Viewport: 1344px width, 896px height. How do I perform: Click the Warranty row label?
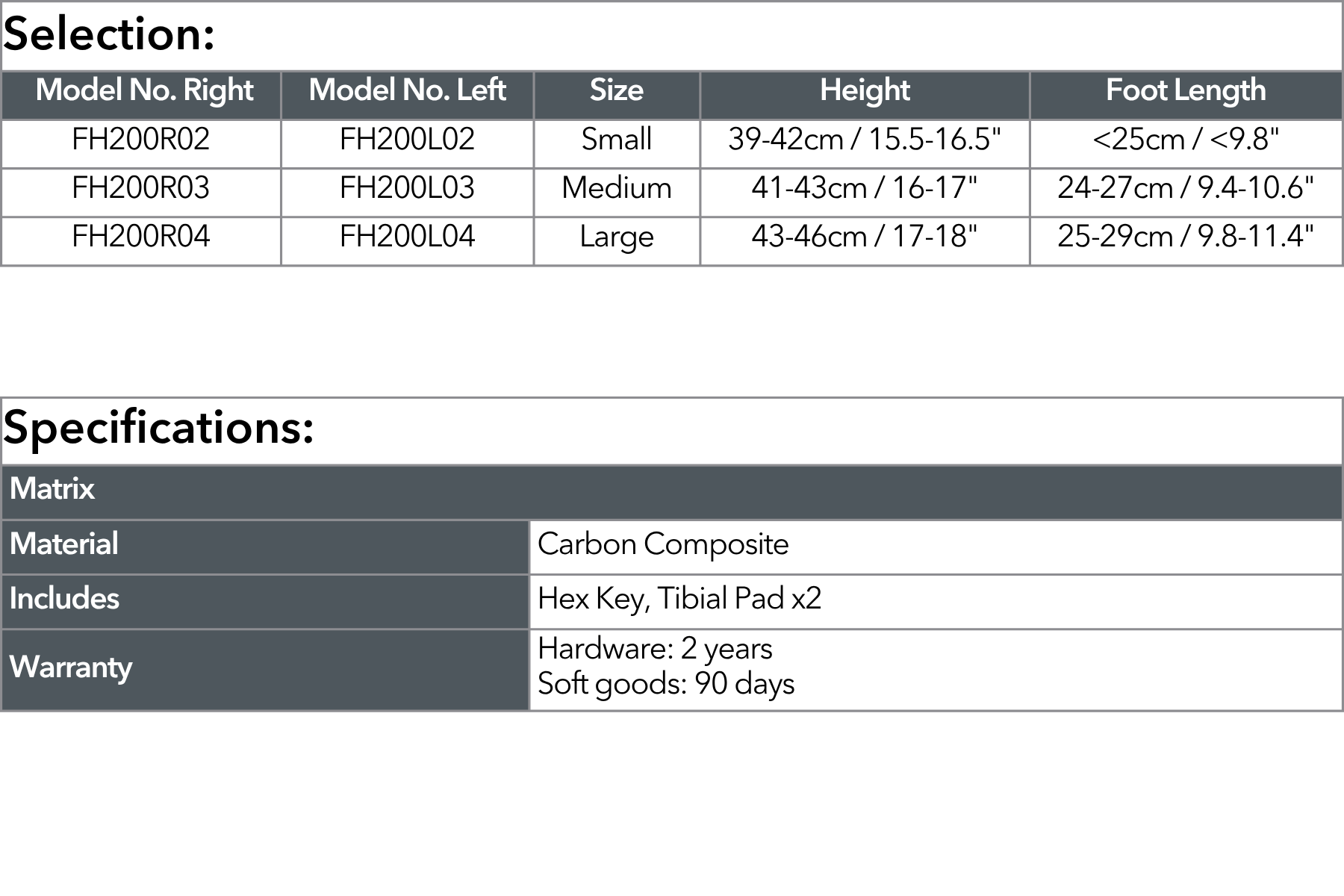click(71, 667)
